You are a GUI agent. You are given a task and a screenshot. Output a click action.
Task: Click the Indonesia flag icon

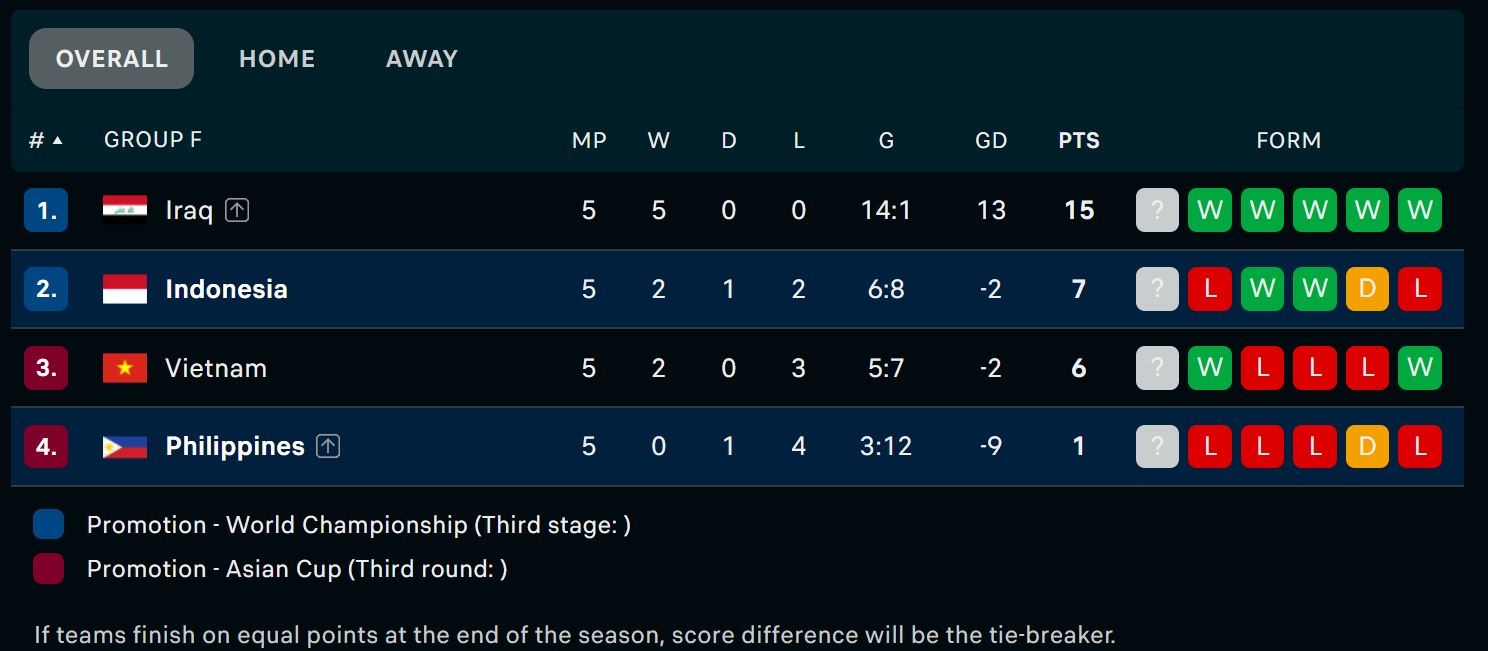point(125,289)
